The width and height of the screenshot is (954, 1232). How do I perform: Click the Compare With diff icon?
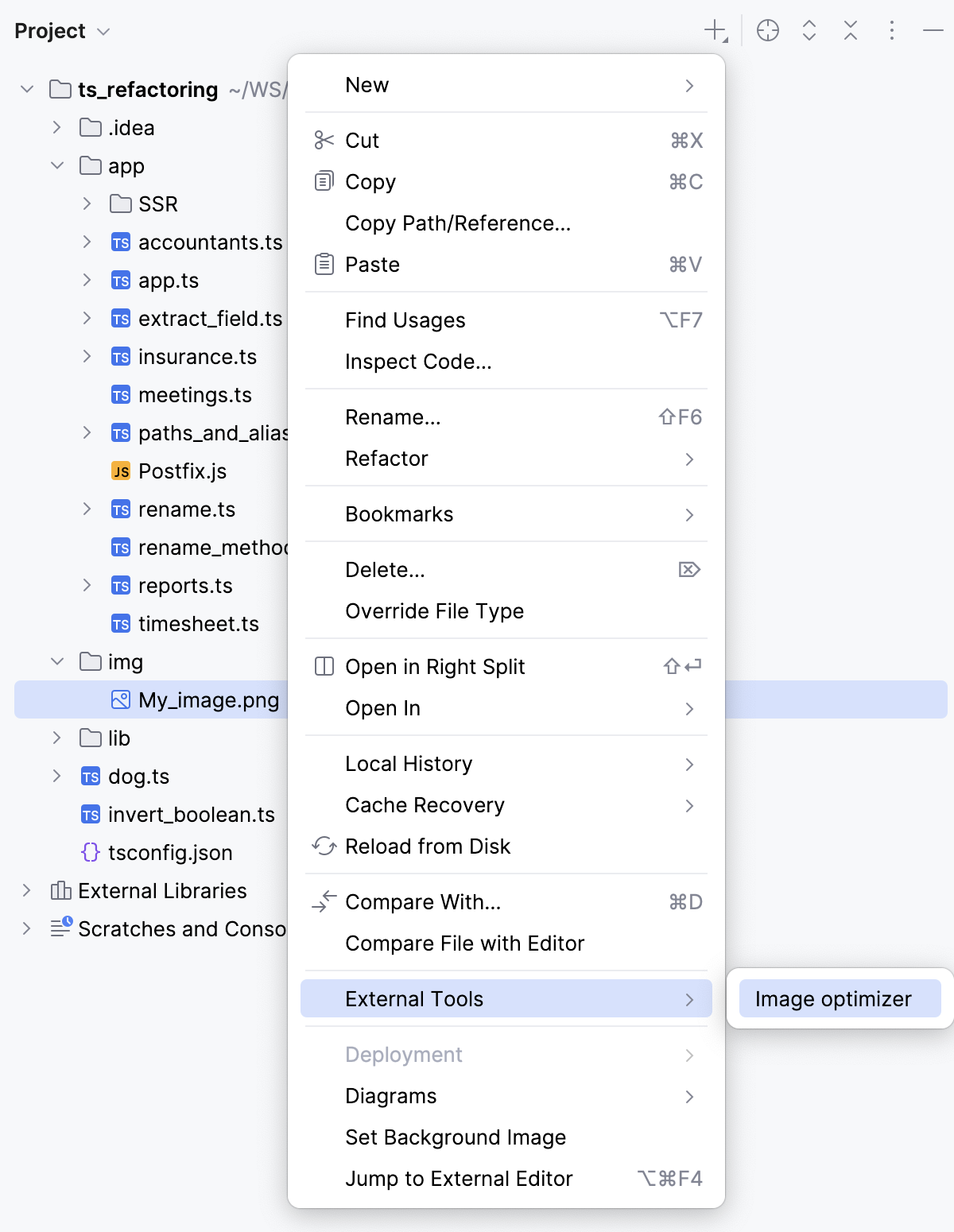323,902
